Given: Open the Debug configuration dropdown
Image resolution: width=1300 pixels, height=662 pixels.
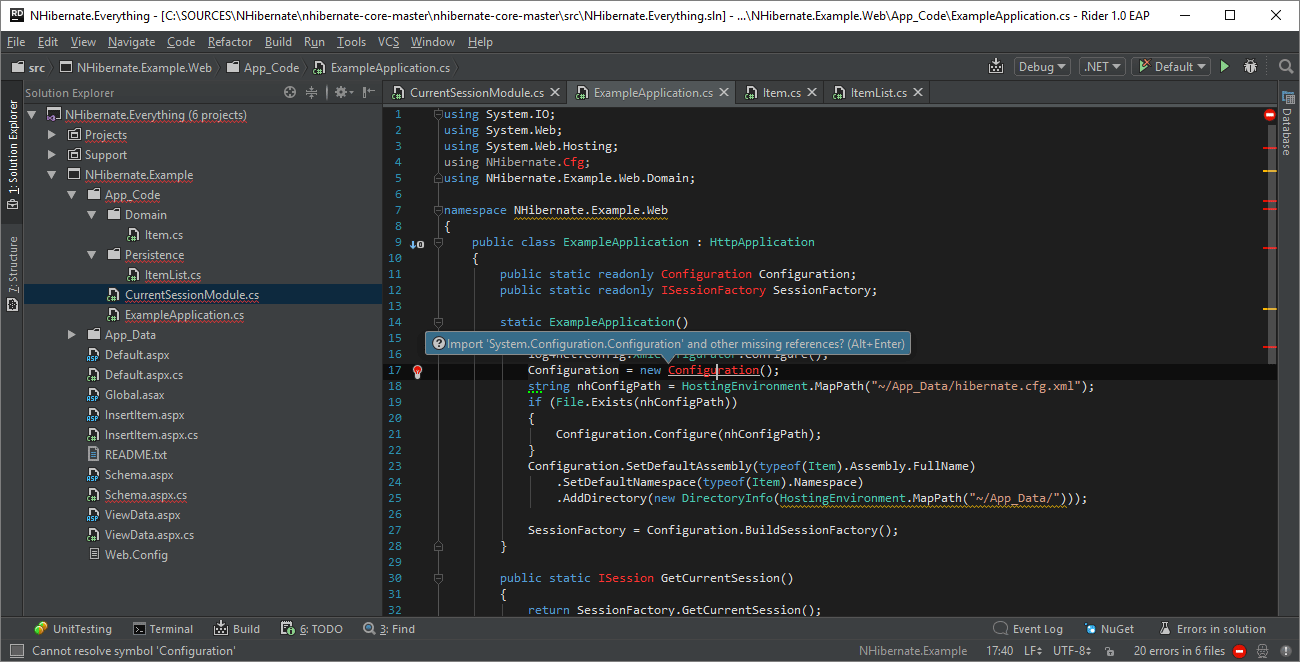Looking at the screenshot, I should point(1041,67).
